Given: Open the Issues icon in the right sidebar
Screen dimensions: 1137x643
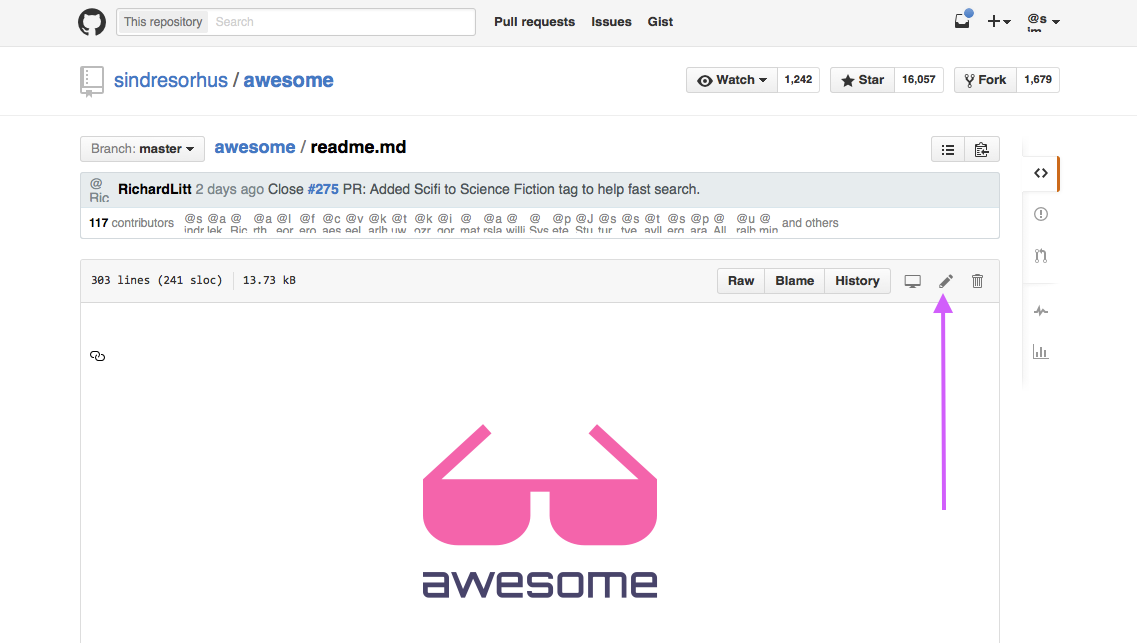Looking at the screenshot, I should (x=1040, y=214).
